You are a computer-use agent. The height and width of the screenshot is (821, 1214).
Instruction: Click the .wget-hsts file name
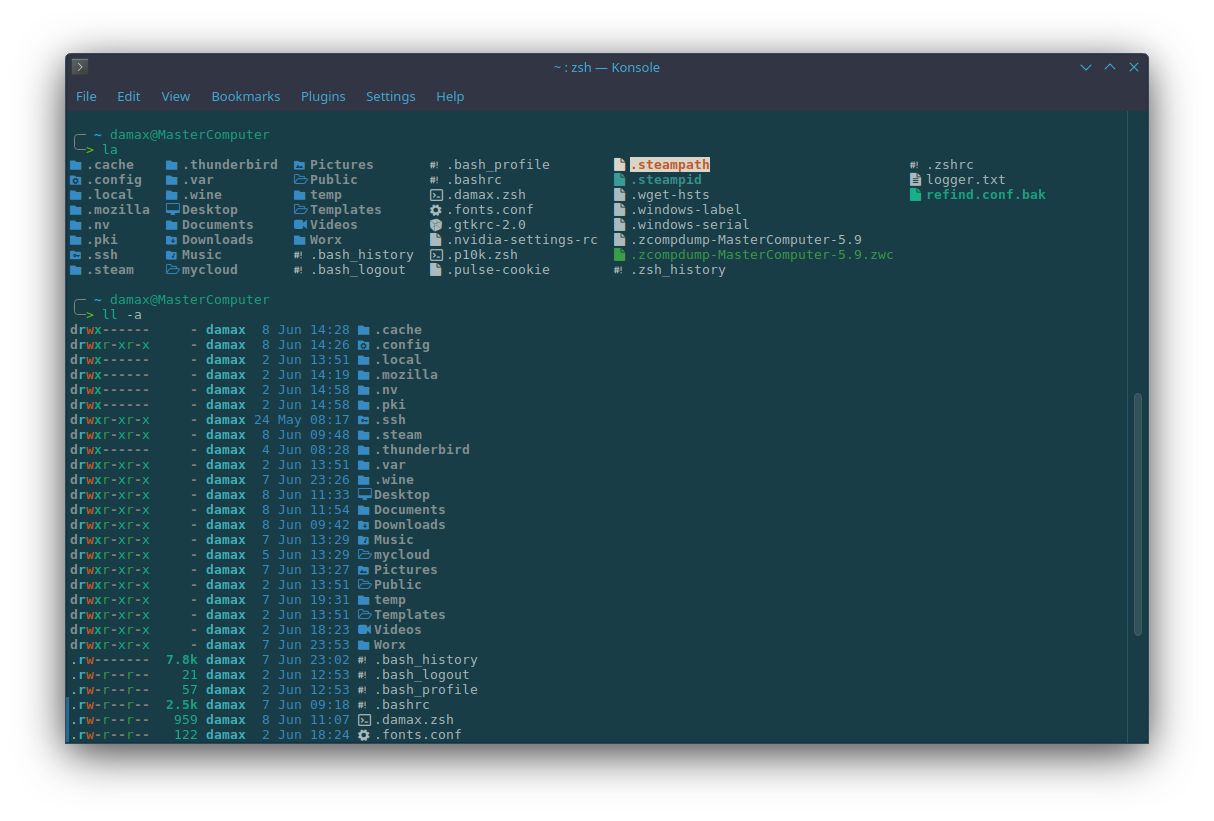tap(670, 195)
